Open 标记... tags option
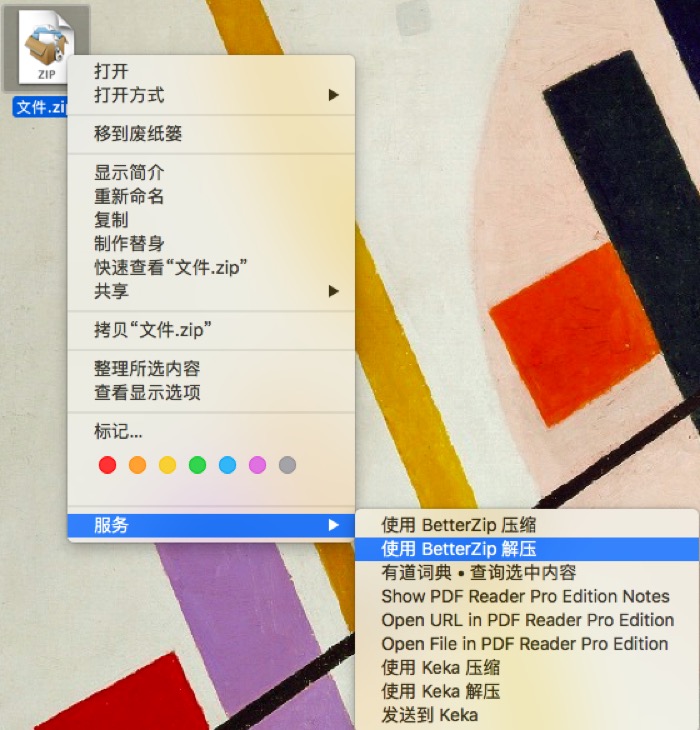 click(118, 432)
